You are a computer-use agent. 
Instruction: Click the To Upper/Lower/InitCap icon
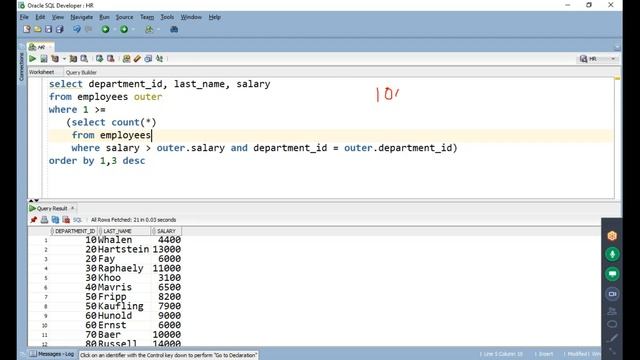(x=160, y=59)
